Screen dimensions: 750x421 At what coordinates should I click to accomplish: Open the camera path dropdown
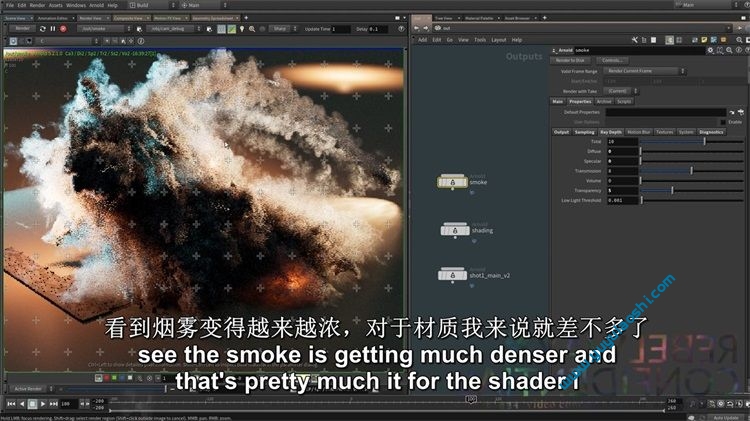tap(174, 29)
